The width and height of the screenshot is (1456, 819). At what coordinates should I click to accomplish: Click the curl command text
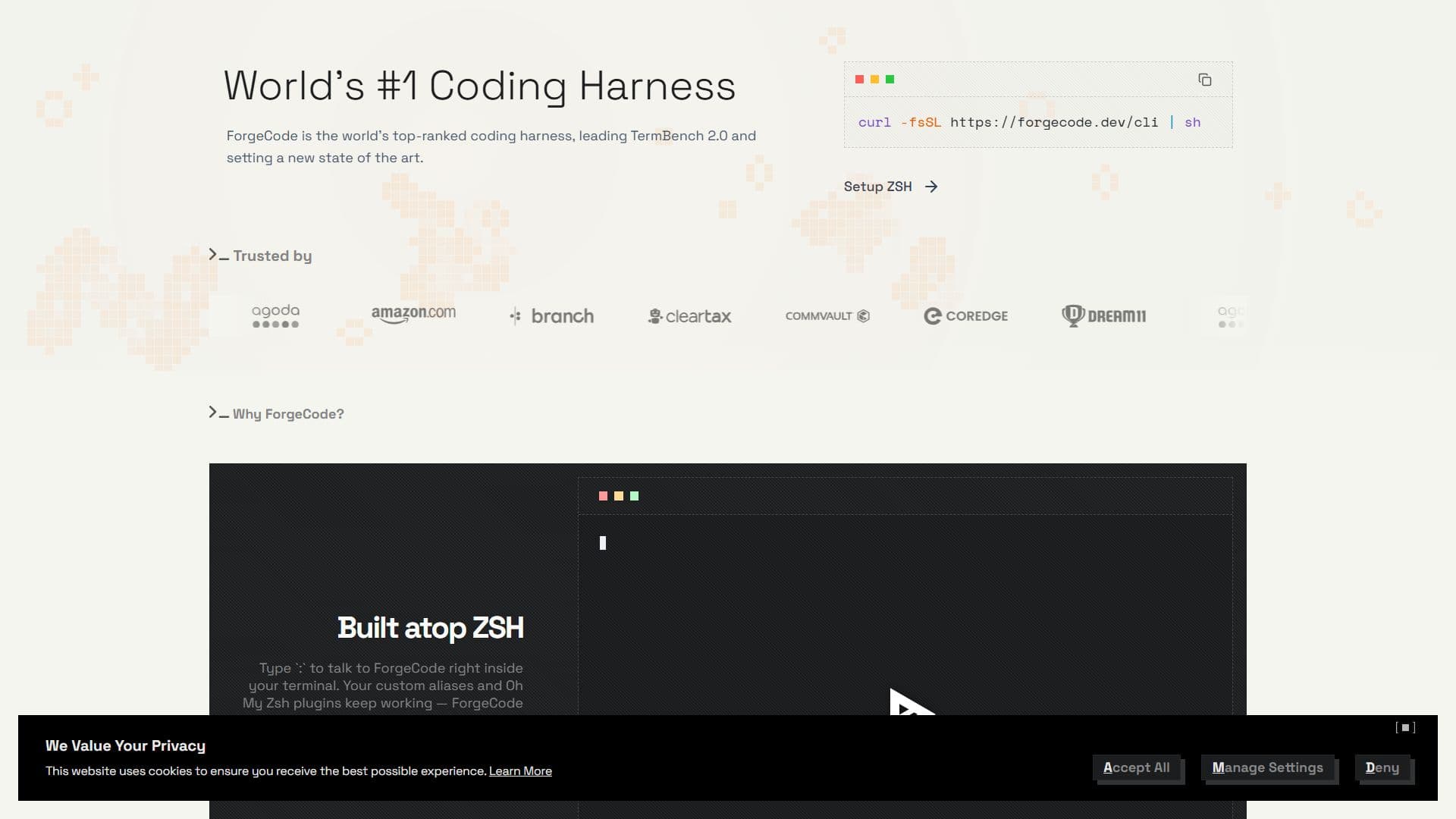[x=1029, y=122]
